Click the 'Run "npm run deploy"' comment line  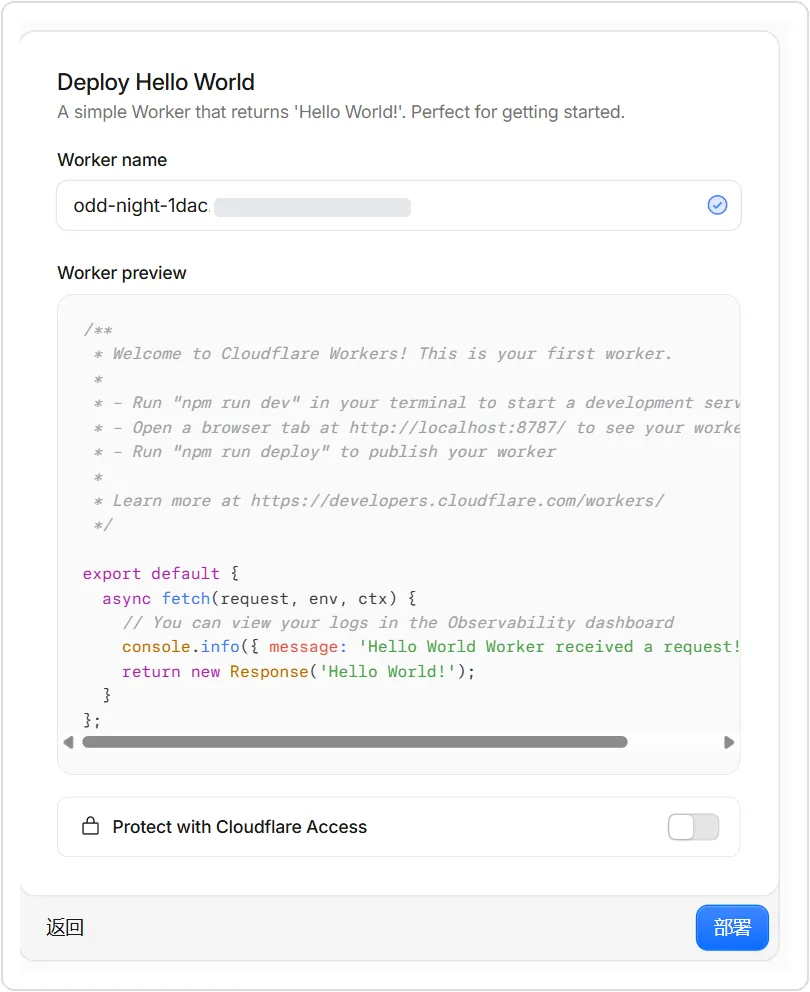(325, 452)
